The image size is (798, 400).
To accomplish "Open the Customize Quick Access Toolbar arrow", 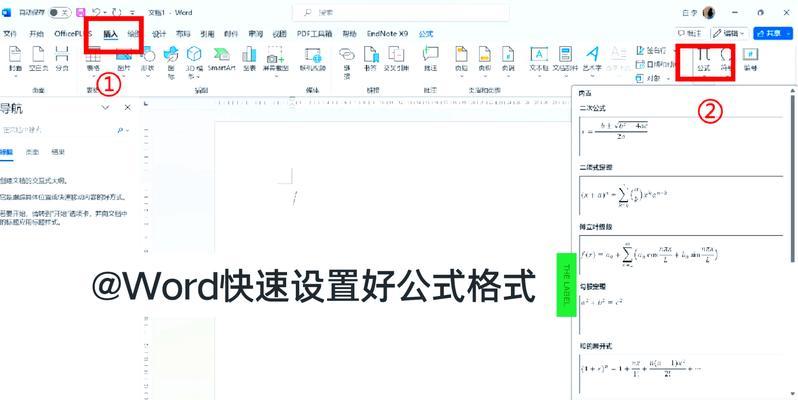I will coord(133,13).
